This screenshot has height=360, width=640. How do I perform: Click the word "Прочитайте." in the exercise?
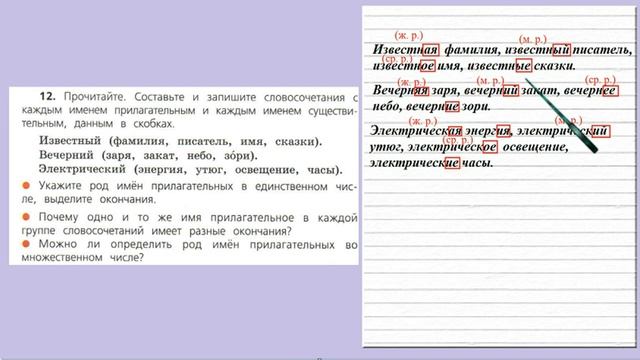94,97
